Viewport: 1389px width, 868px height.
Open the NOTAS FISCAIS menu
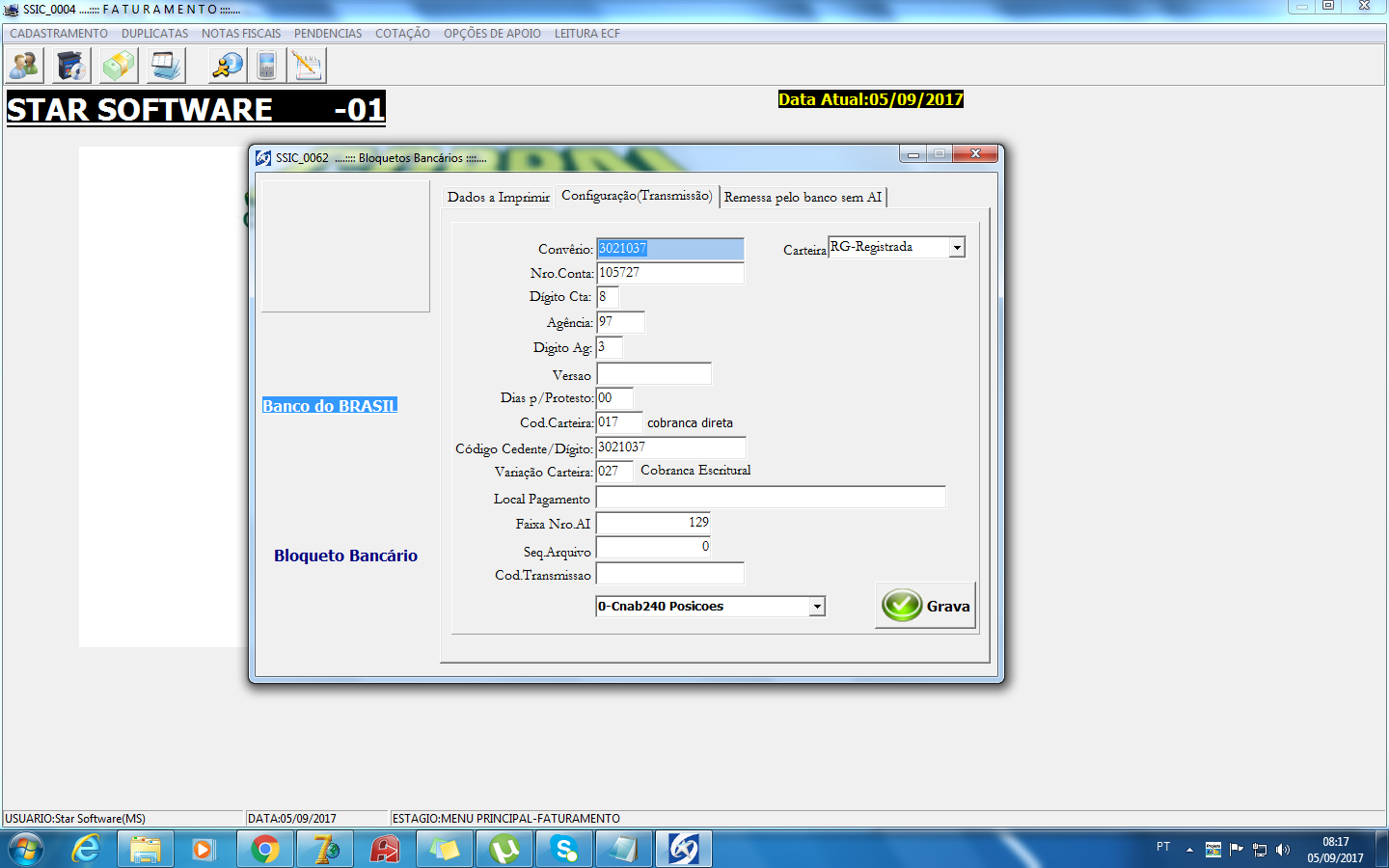point(241,34)
